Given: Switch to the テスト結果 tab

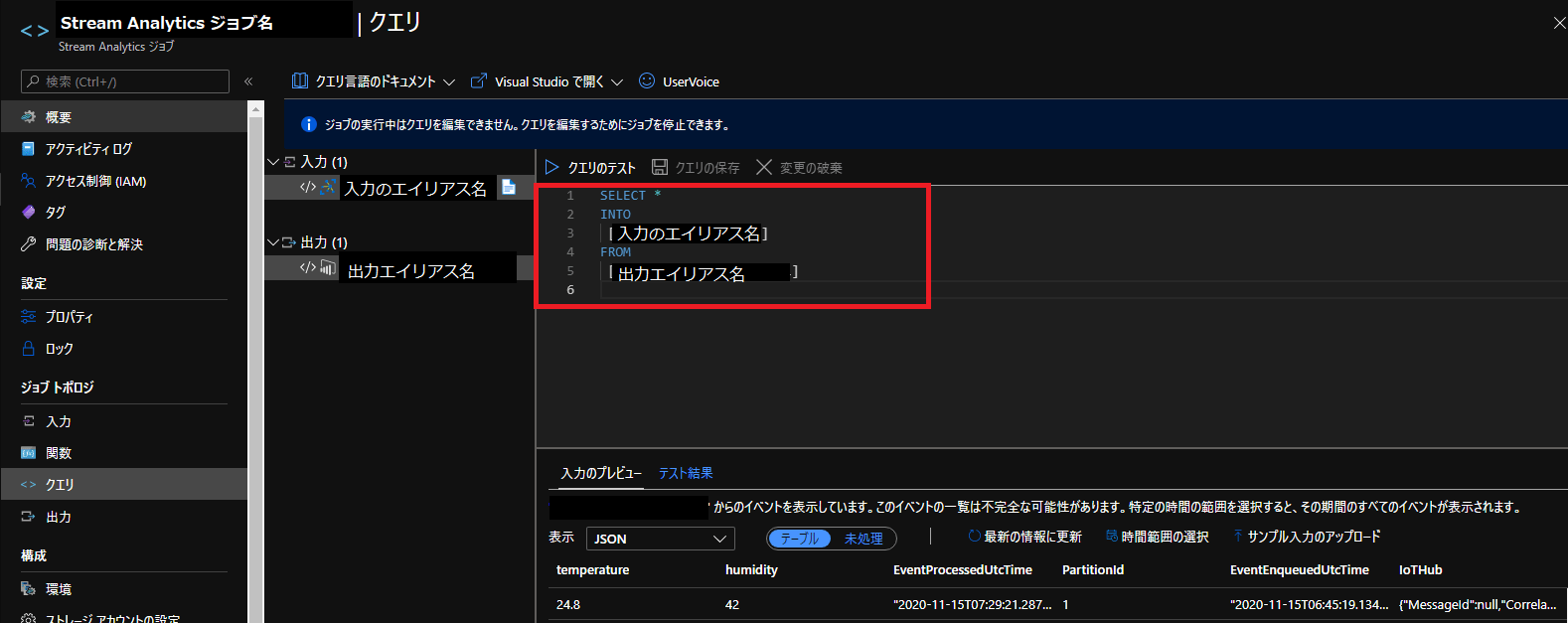Looking at the screenshot, I should 686,474.
